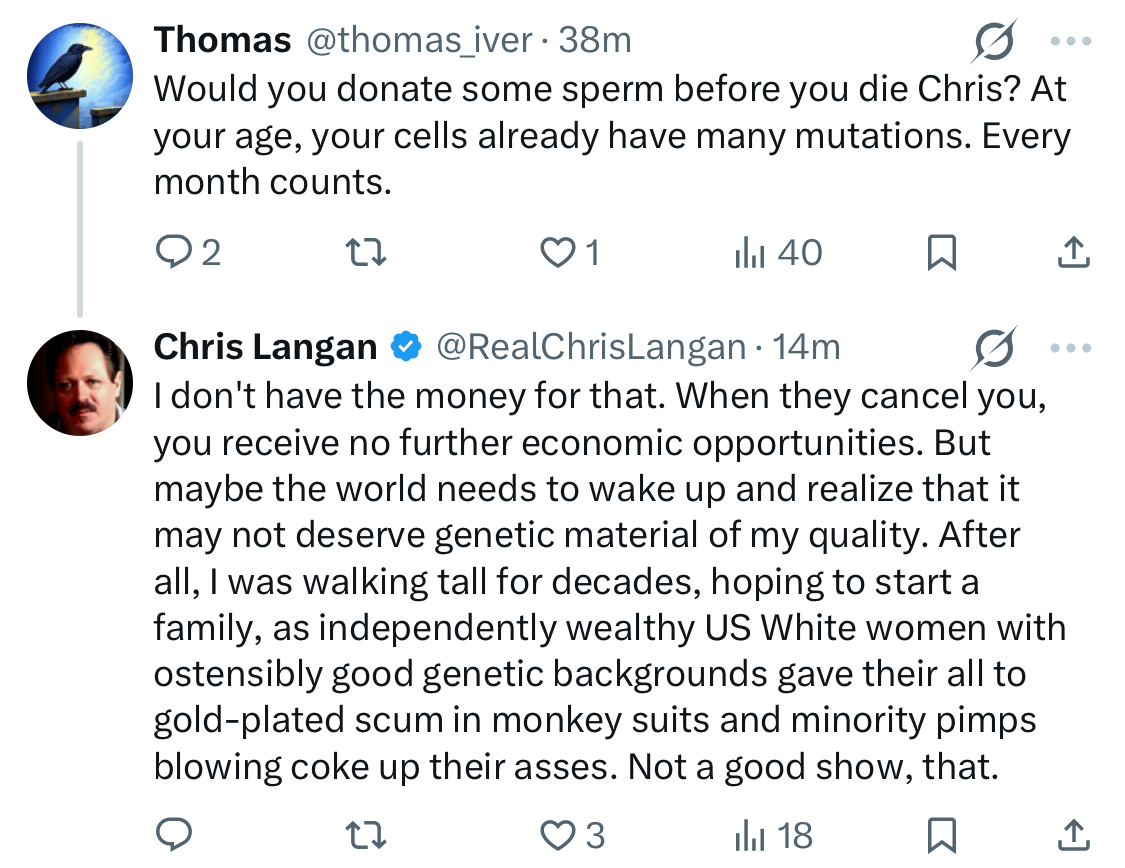Screen dimensions: 1125x868
Task: Repost Thomas's tweet
Action: click(366, 253)
